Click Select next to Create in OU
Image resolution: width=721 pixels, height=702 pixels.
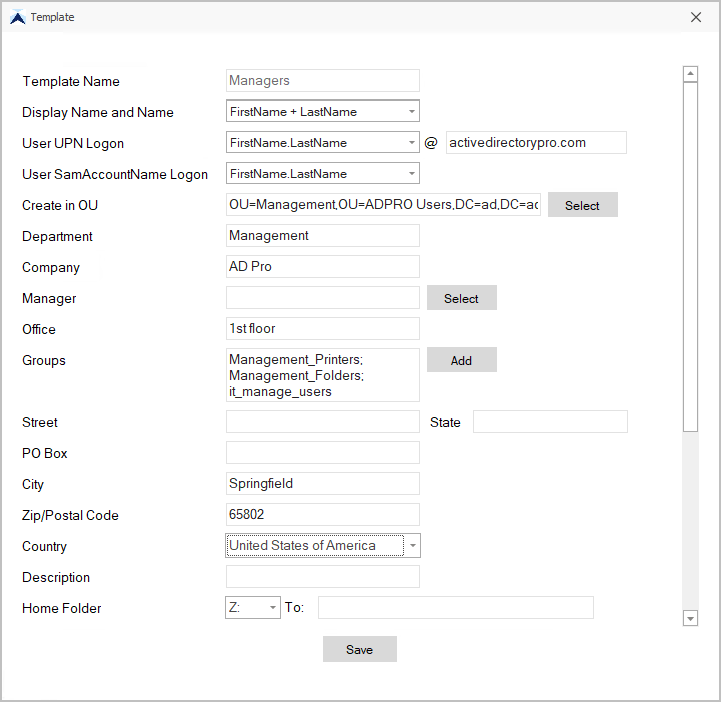tap(583, 205)
